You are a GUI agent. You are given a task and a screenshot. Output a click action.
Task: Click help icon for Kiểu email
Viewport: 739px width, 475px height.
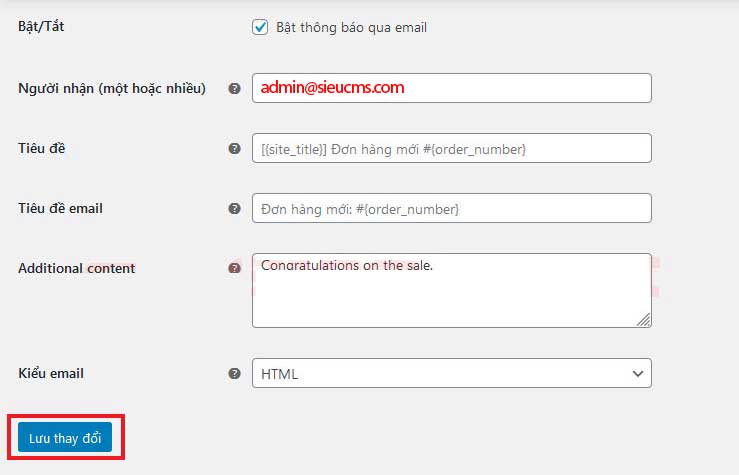234,373
